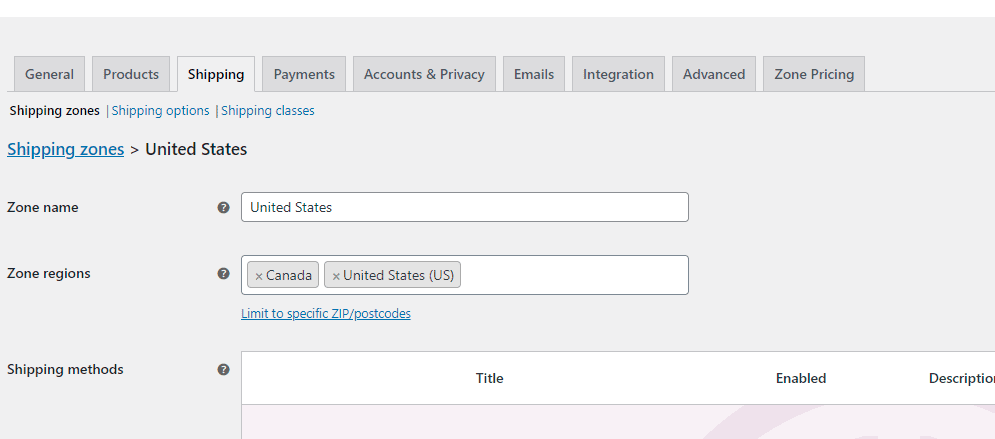Open Shipping classes sub-section link
This screenshot has height=439, width=995.
(268, 110)
